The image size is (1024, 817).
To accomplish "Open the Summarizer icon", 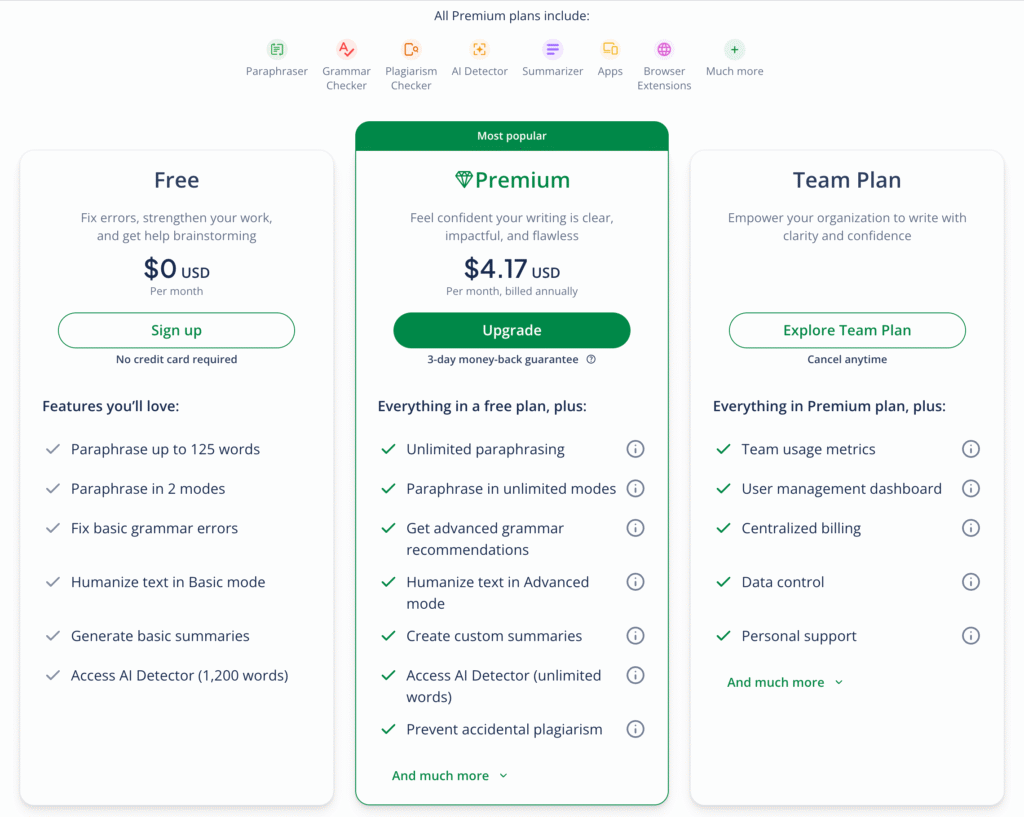I will point(552,50).
